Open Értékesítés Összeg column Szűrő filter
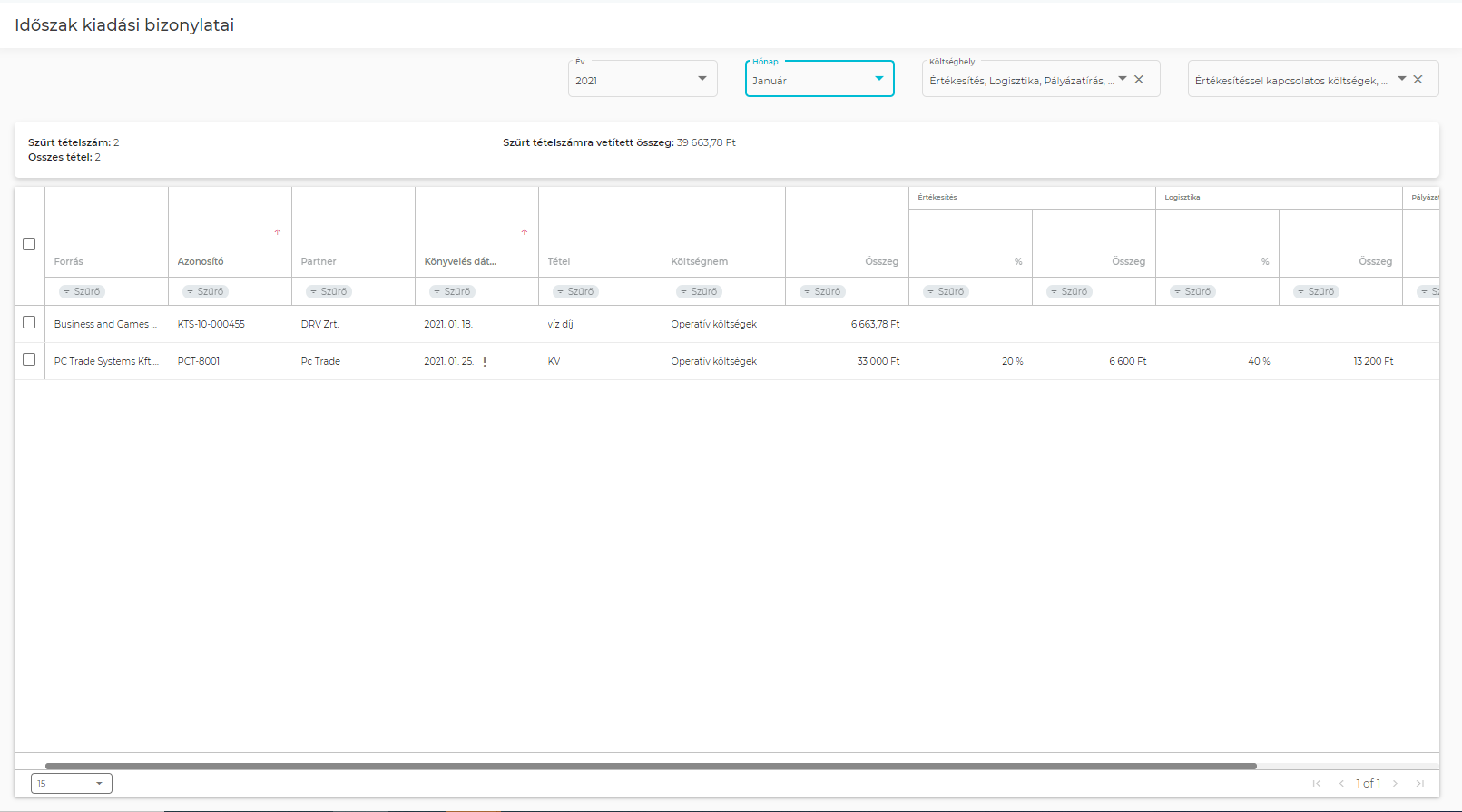The width and height of the screenshot is (1462, 812). 1069,291
